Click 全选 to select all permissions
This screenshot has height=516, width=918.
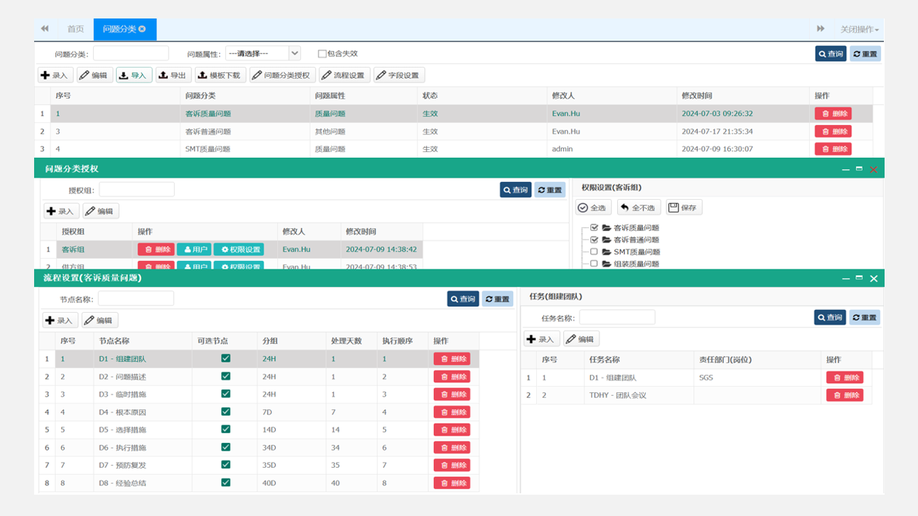tap(593, 208)
